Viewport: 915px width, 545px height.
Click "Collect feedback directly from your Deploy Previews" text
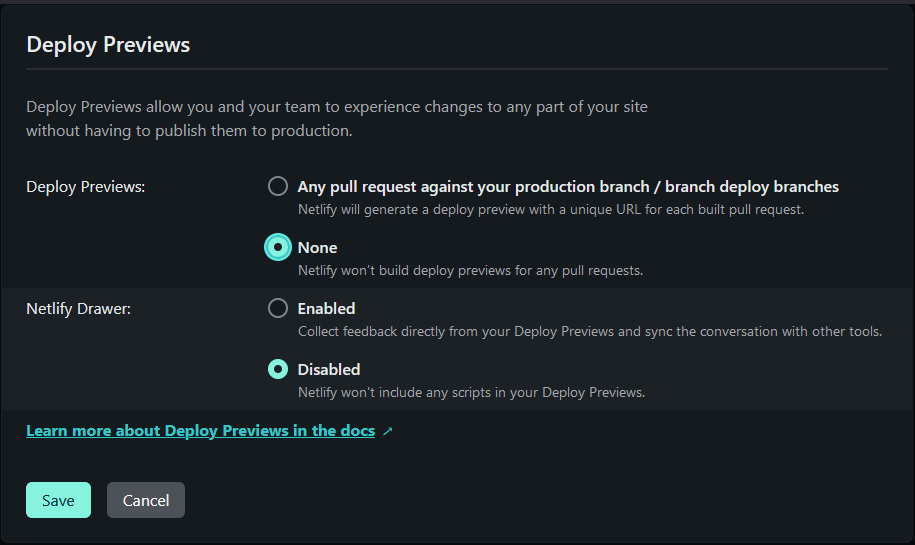coord(589,332)
